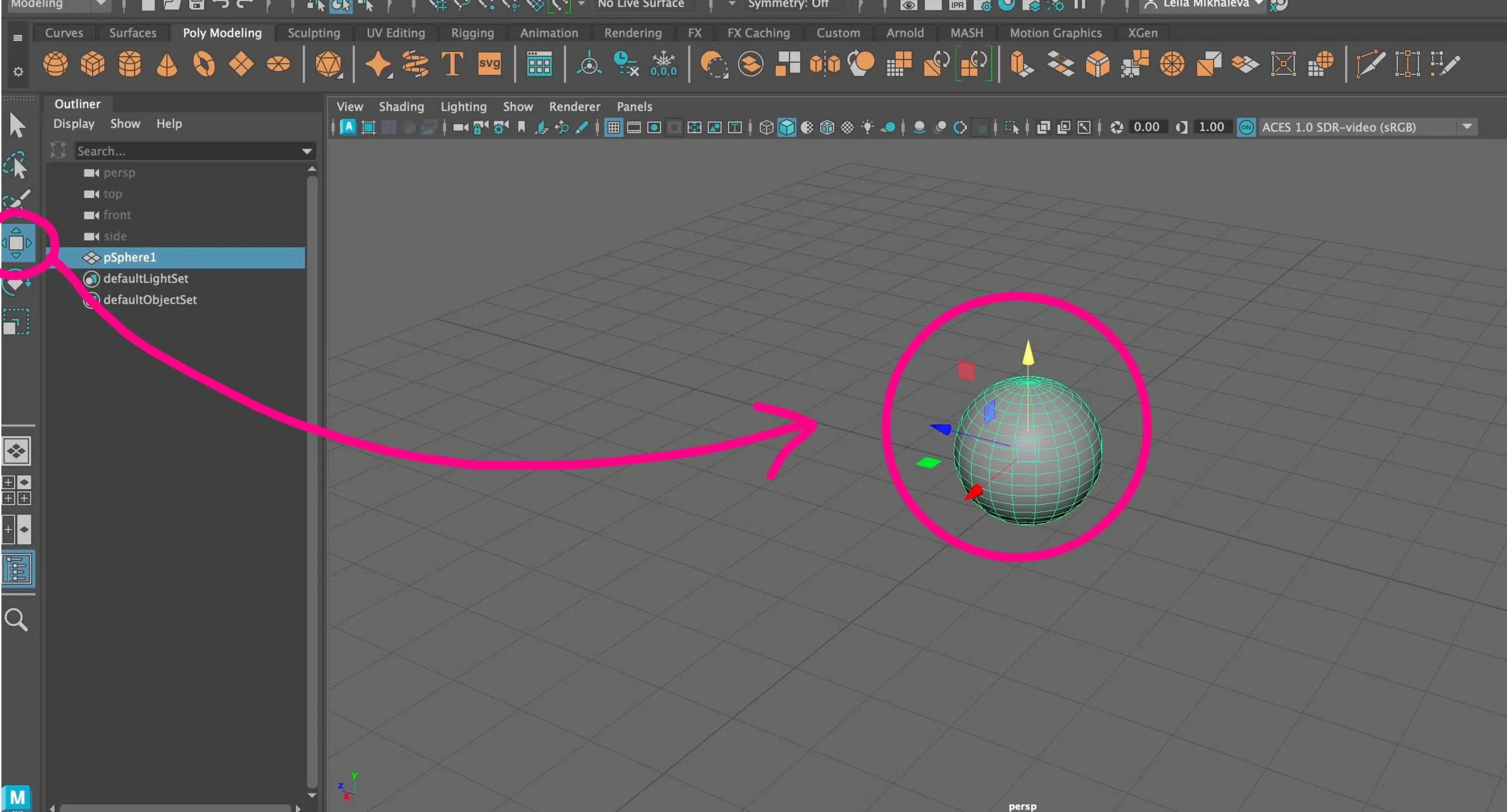This screenshot has width=1507, height=812.
Task: Activate the Scale tool in toolbox
Action: coord(16,322)
